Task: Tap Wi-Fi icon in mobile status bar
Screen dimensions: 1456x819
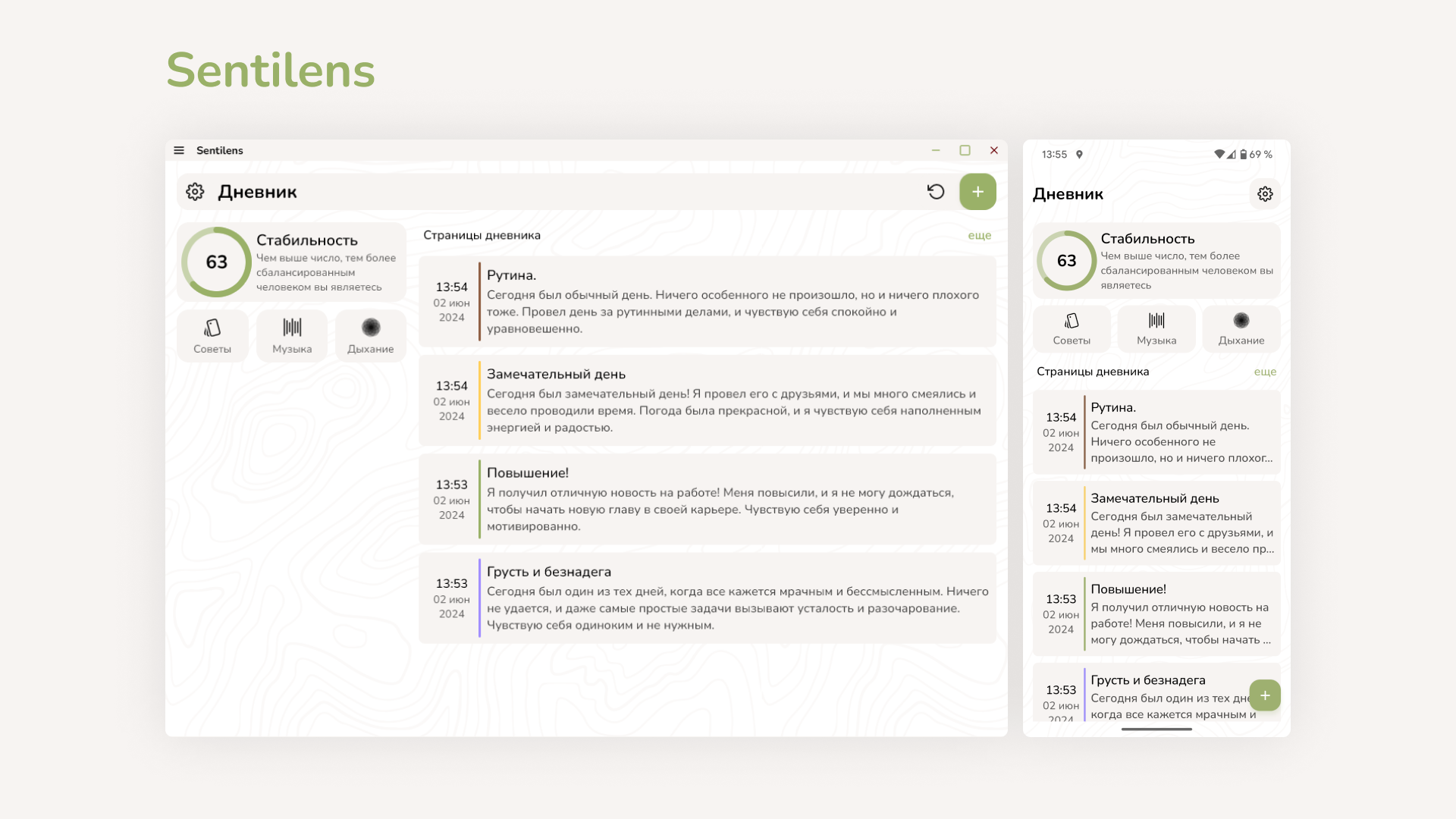Action: [x=1219, y=154]
